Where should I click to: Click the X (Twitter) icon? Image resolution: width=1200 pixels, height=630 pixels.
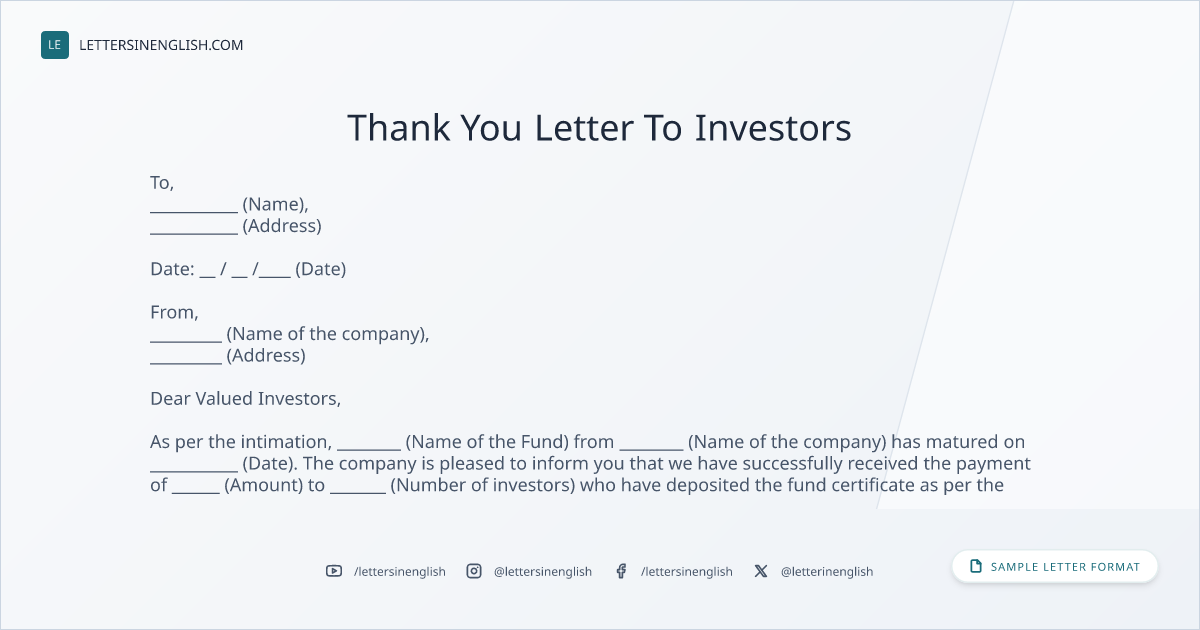coord(761,571)
